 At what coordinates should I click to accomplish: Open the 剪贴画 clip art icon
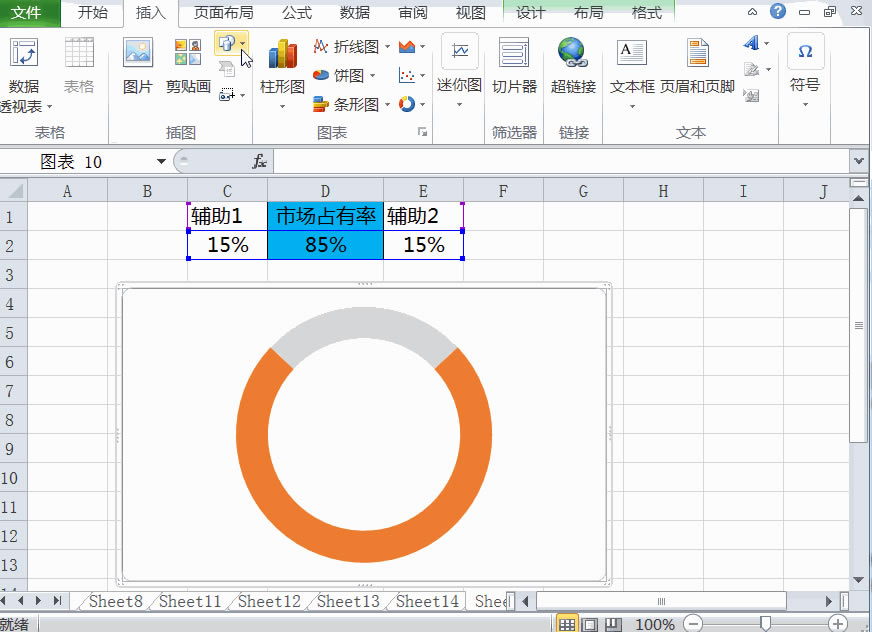click(x=188, y=52)
